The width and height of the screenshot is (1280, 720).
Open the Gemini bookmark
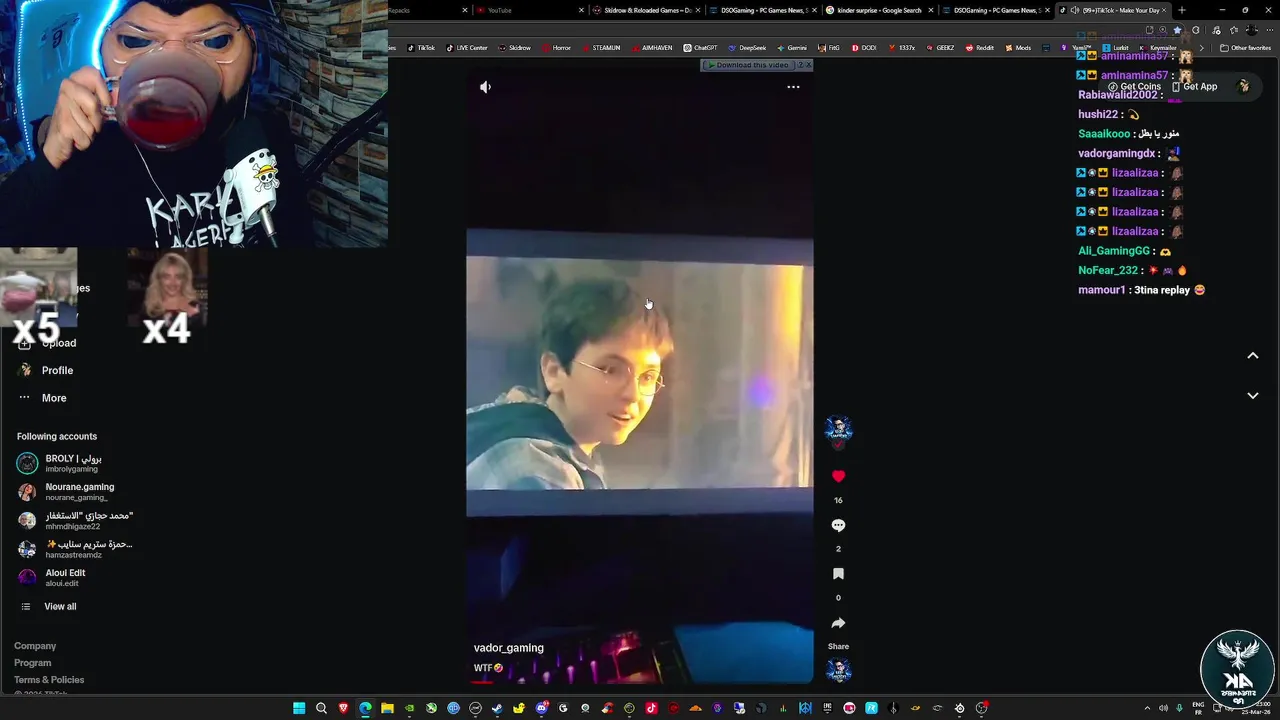coord(791,48)
